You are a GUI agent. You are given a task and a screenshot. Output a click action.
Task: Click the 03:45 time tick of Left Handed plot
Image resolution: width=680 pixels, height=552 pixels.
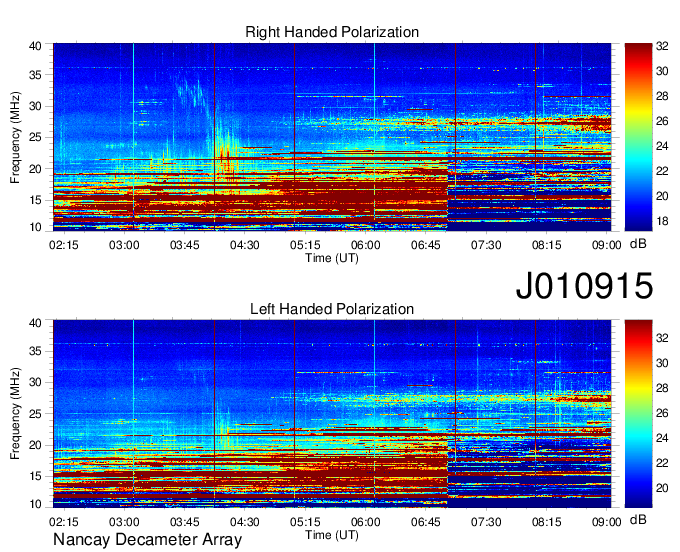(184, 522)
